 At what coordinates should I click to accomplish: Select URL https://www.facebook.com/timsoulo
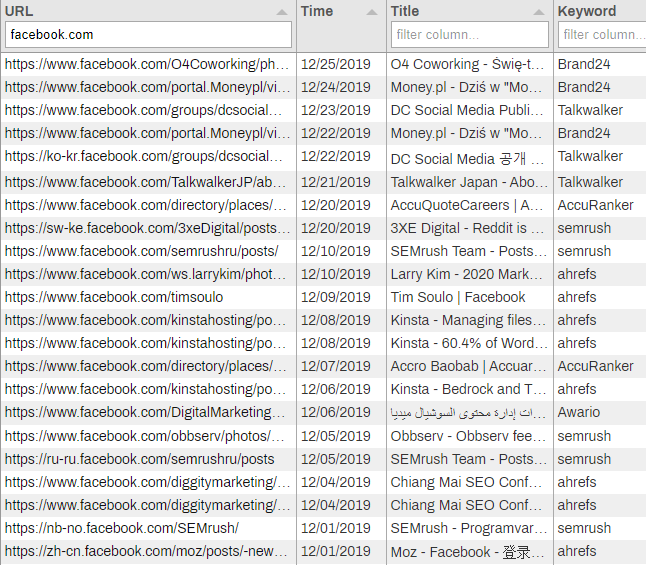click(114, 297)
